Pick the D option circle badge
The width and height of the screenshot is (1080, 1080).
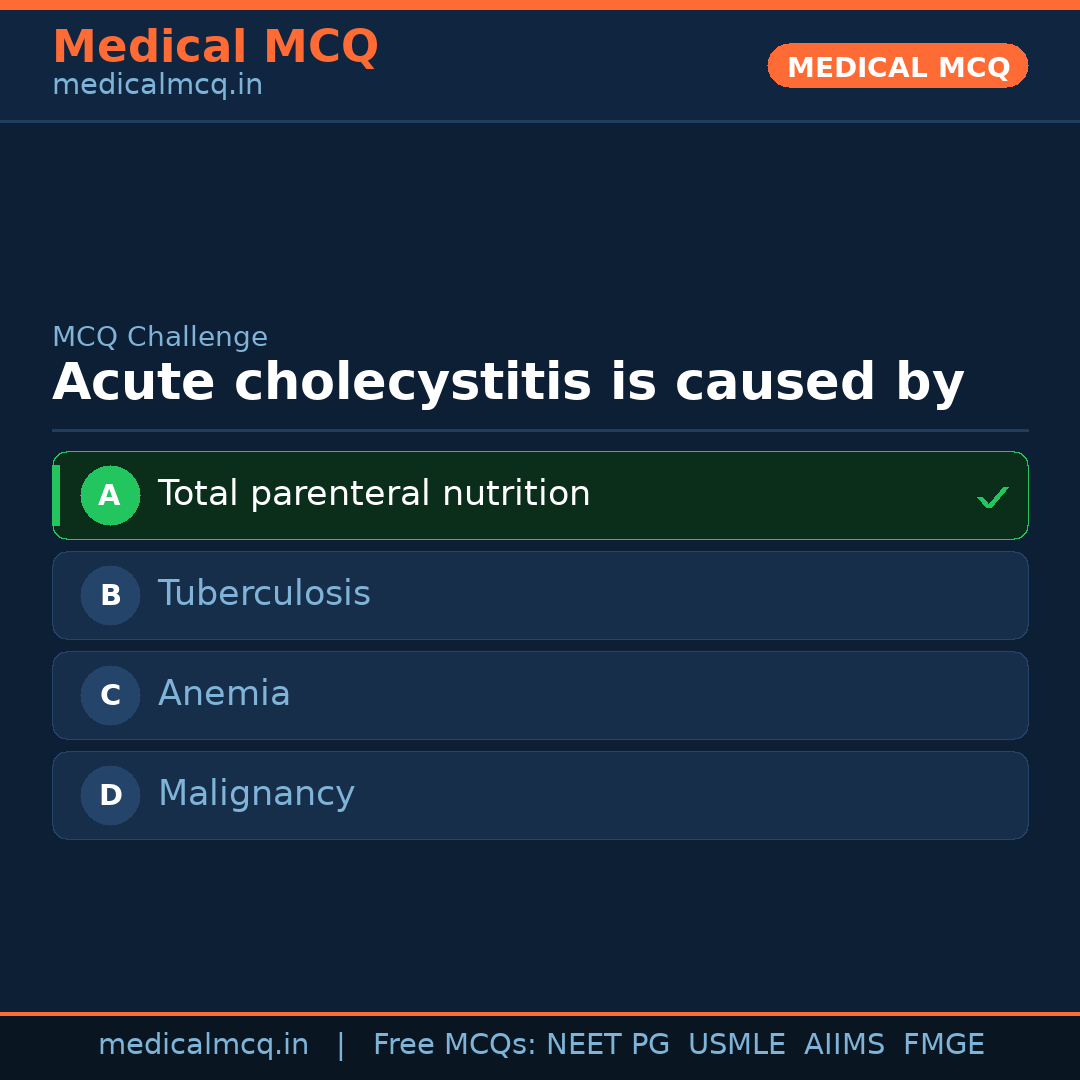(x=110, y=795)
